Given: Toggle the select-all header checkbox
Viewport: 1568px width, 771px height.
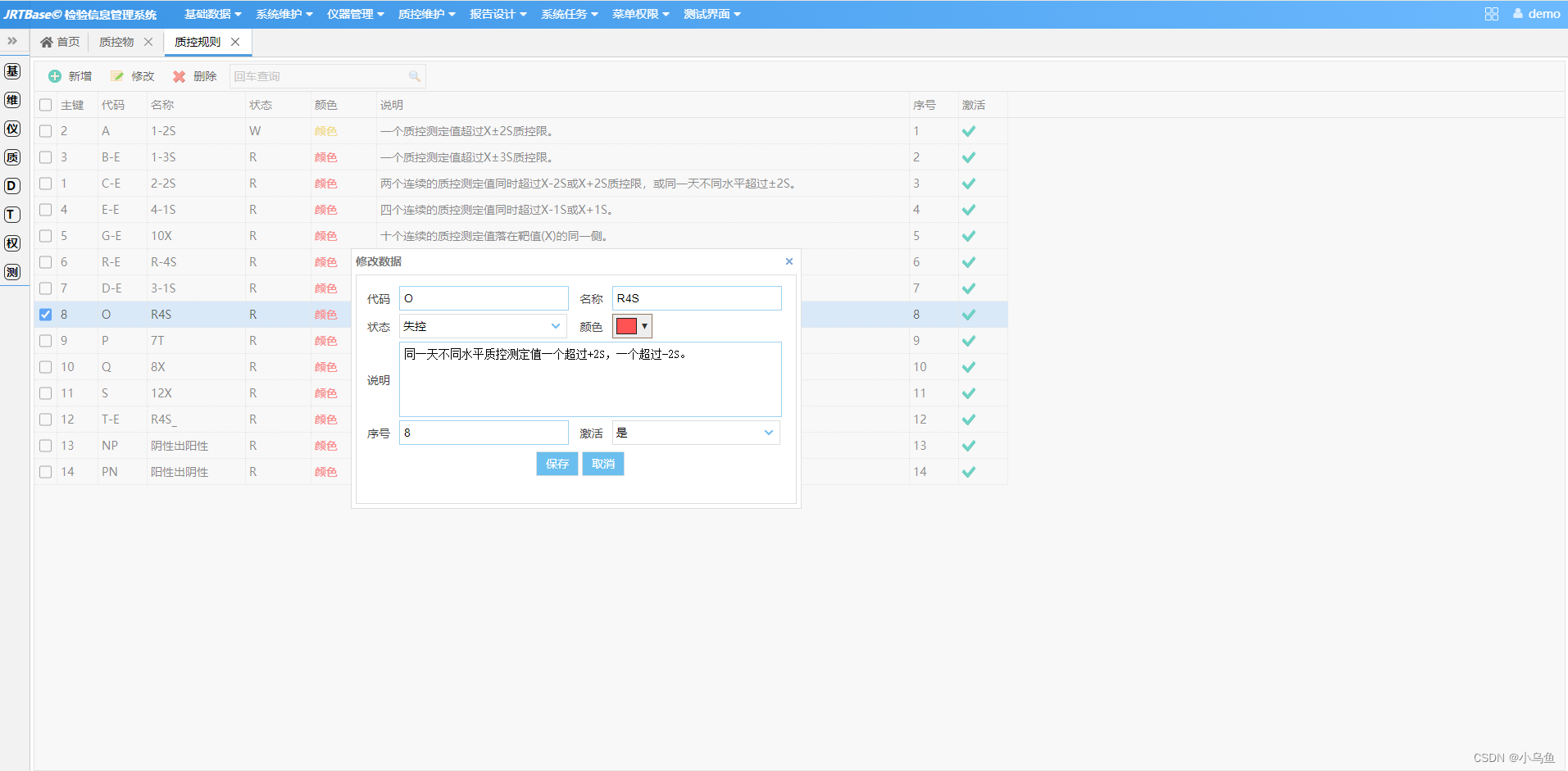Looking at the screenshot, I should tap(45, 105).
